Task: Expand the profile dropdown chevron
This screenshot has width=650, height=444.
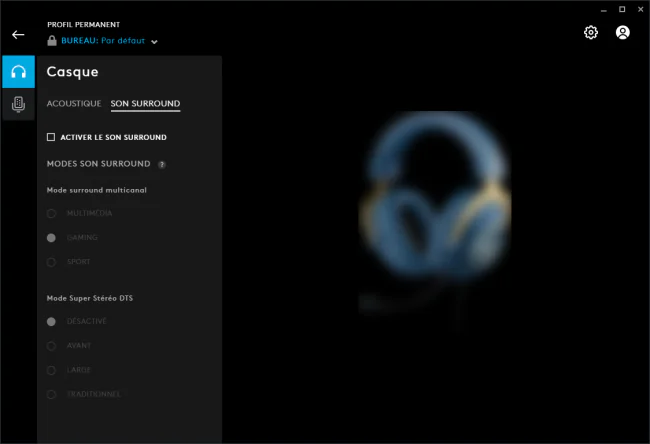Action: tap(154, 42)
